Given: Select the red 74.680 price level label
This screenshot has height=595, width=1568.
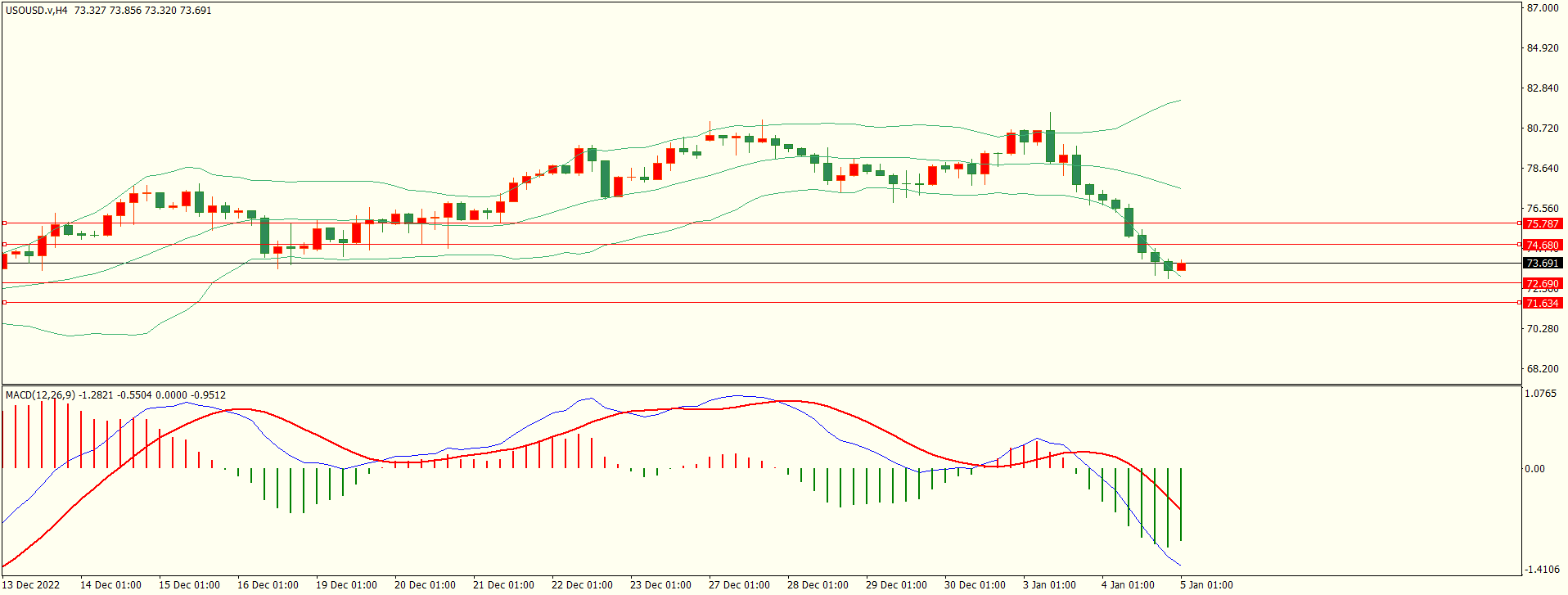Looking at the screenshot, I should click(x=1543, y=245).
